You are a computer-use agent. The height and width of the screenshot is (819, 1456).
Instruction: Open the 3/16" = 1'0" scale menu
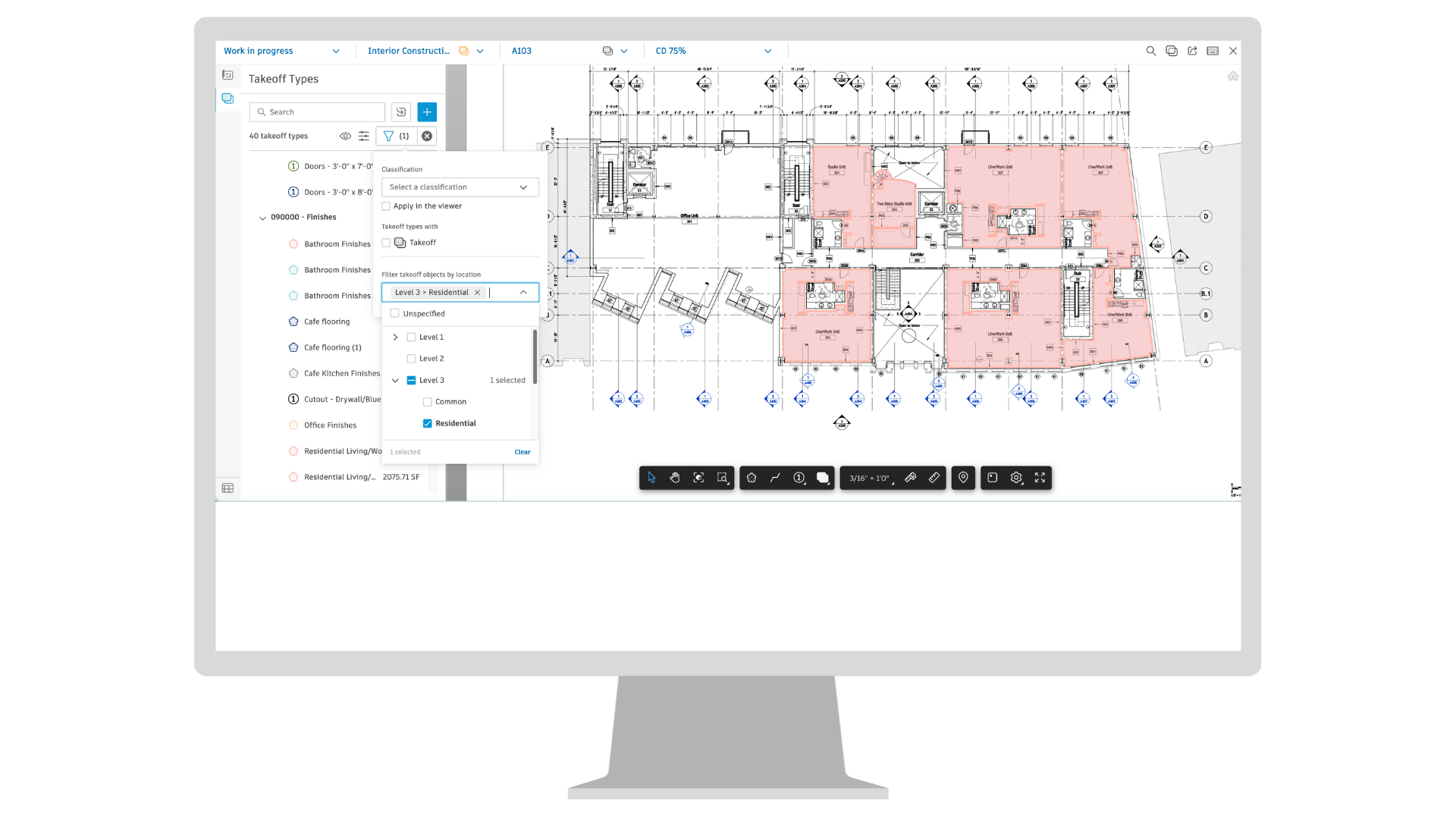pos(870,479)
